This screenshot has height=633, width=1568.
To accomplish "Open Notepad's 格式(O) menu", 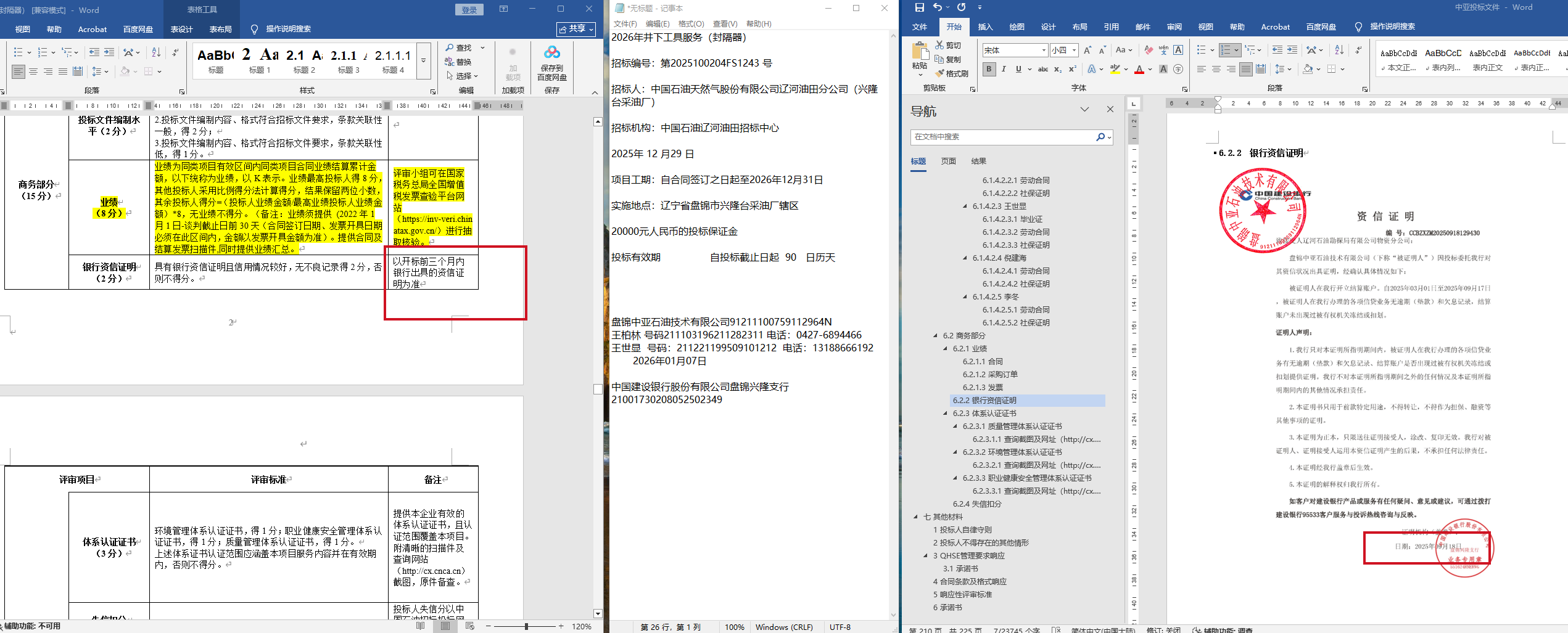I will pos(691,23).
